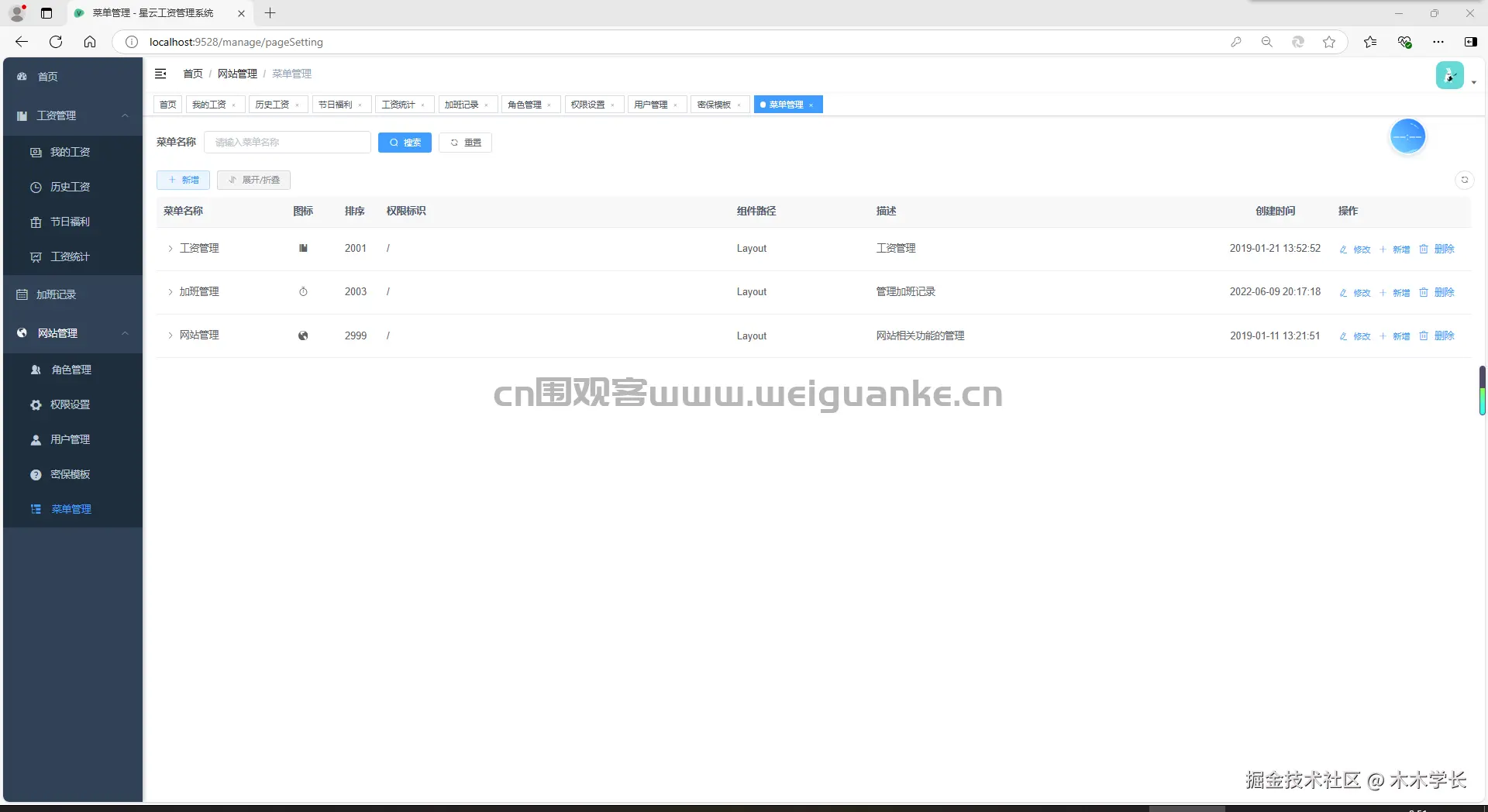Close the 节日福利 tab
Viewport: 1488px width, 812px height.
click(360, 105)
